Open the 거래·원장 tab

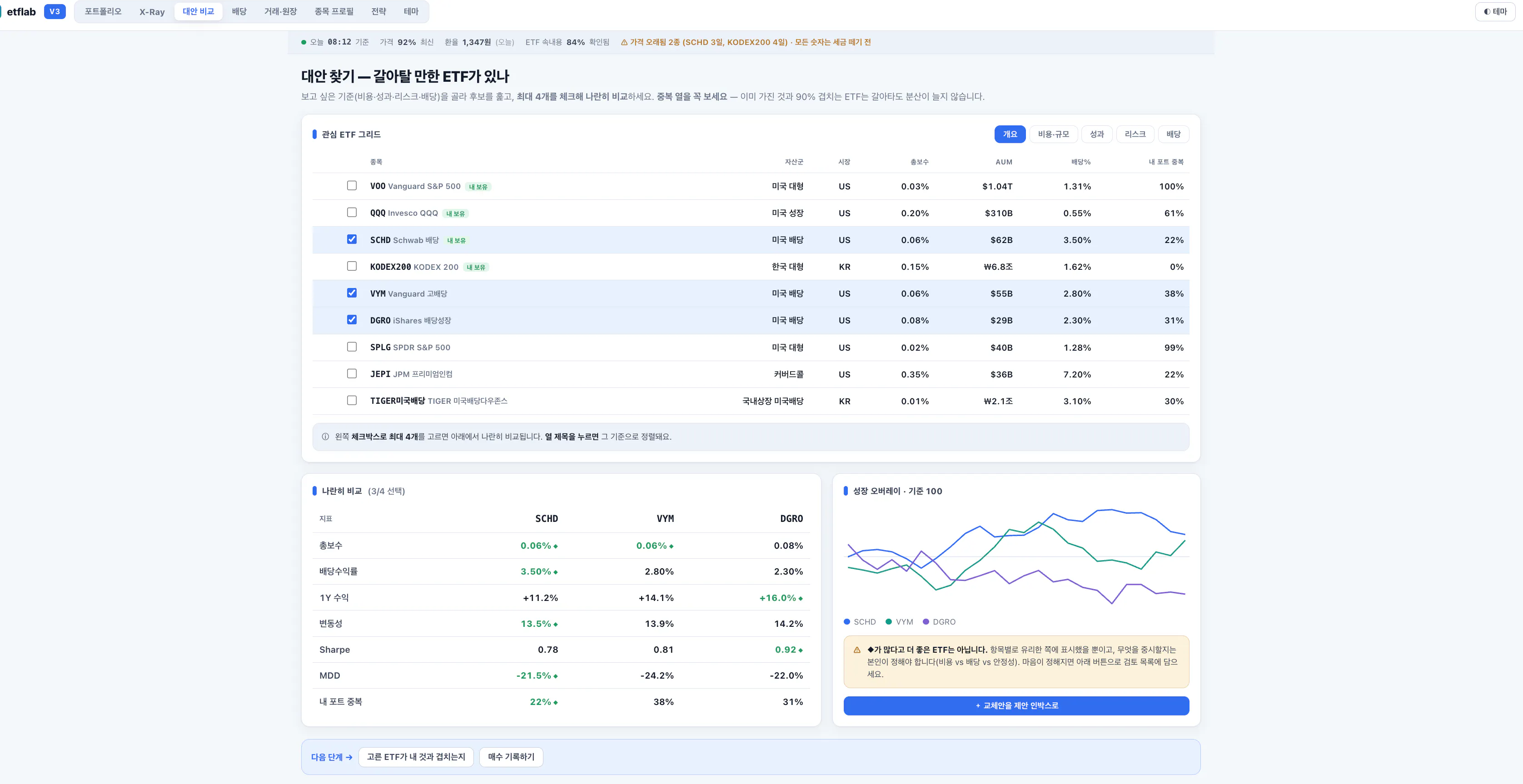pos(280,12)
